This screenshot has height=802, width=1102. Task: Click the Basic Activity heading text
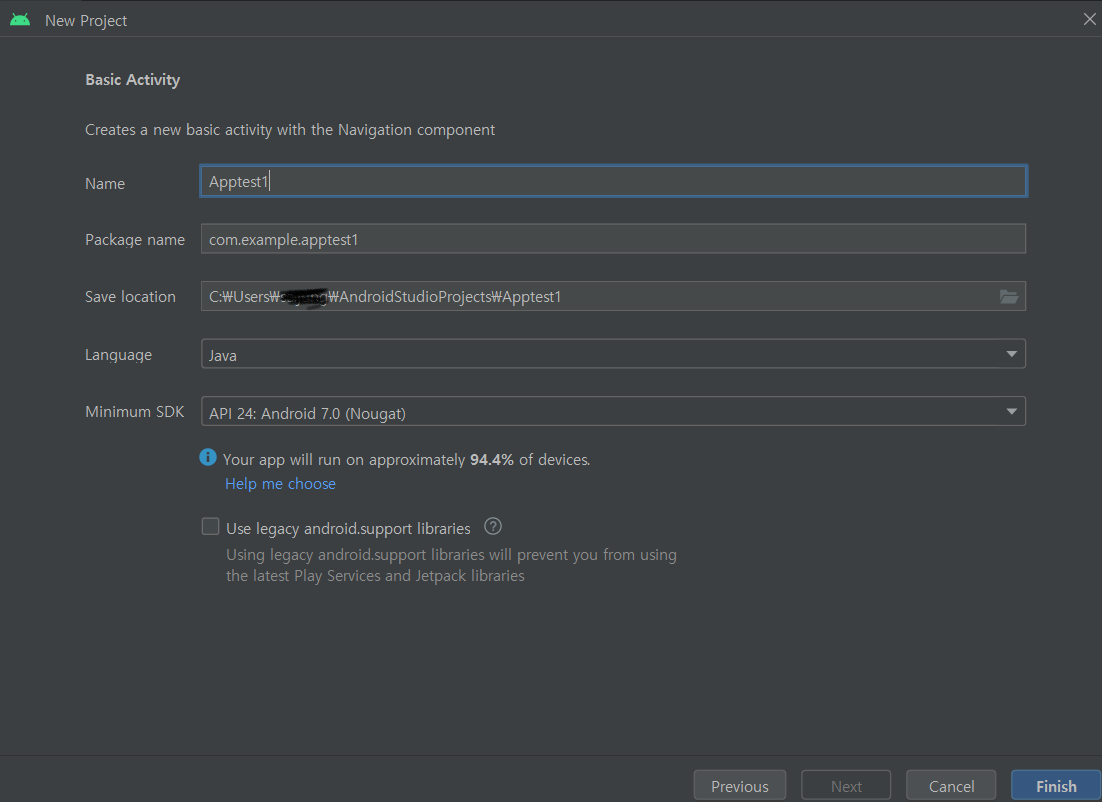[133, 80]
